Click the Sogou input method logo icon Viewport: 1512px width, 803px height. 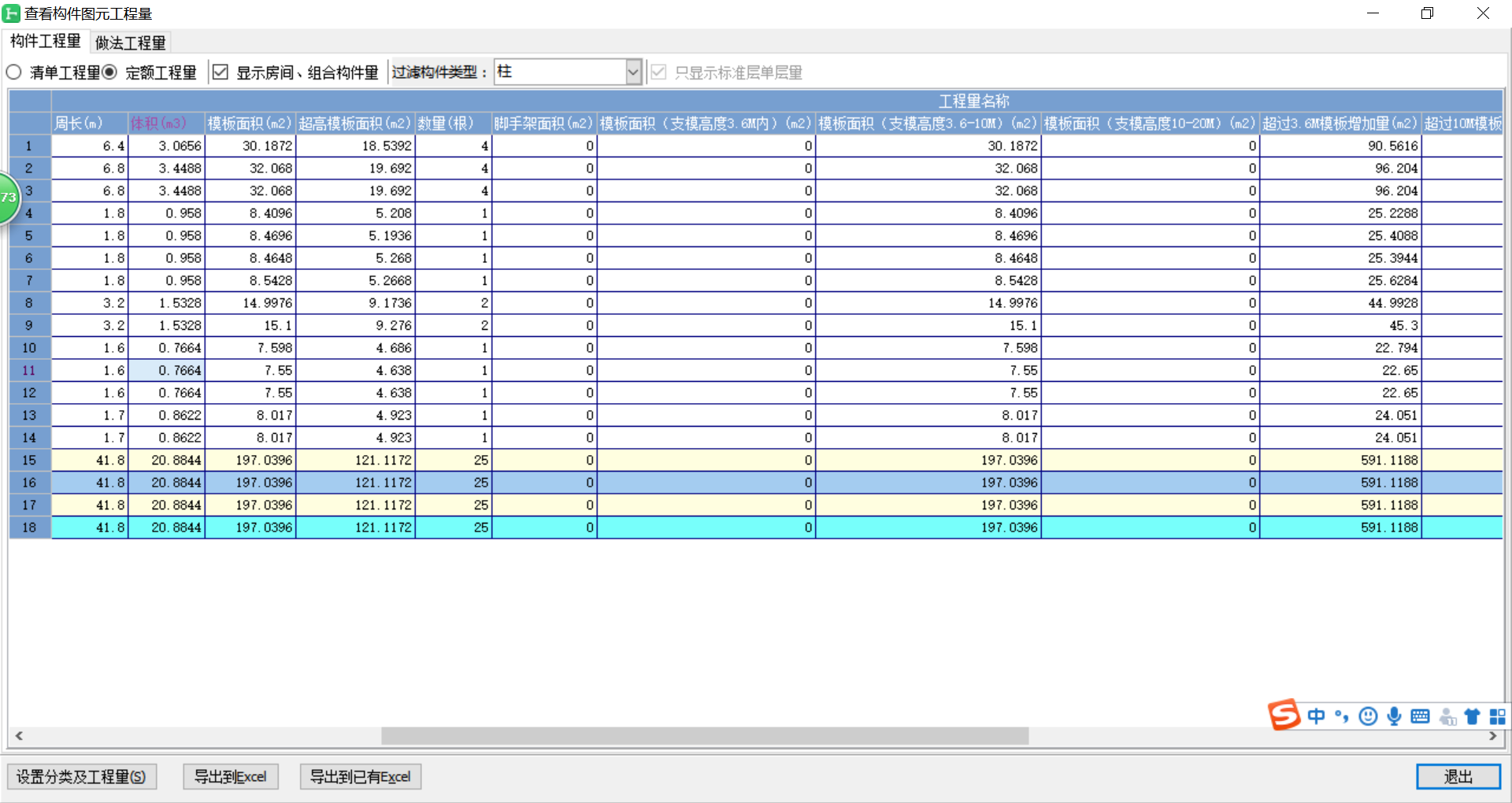click(x=1284, y=715)
